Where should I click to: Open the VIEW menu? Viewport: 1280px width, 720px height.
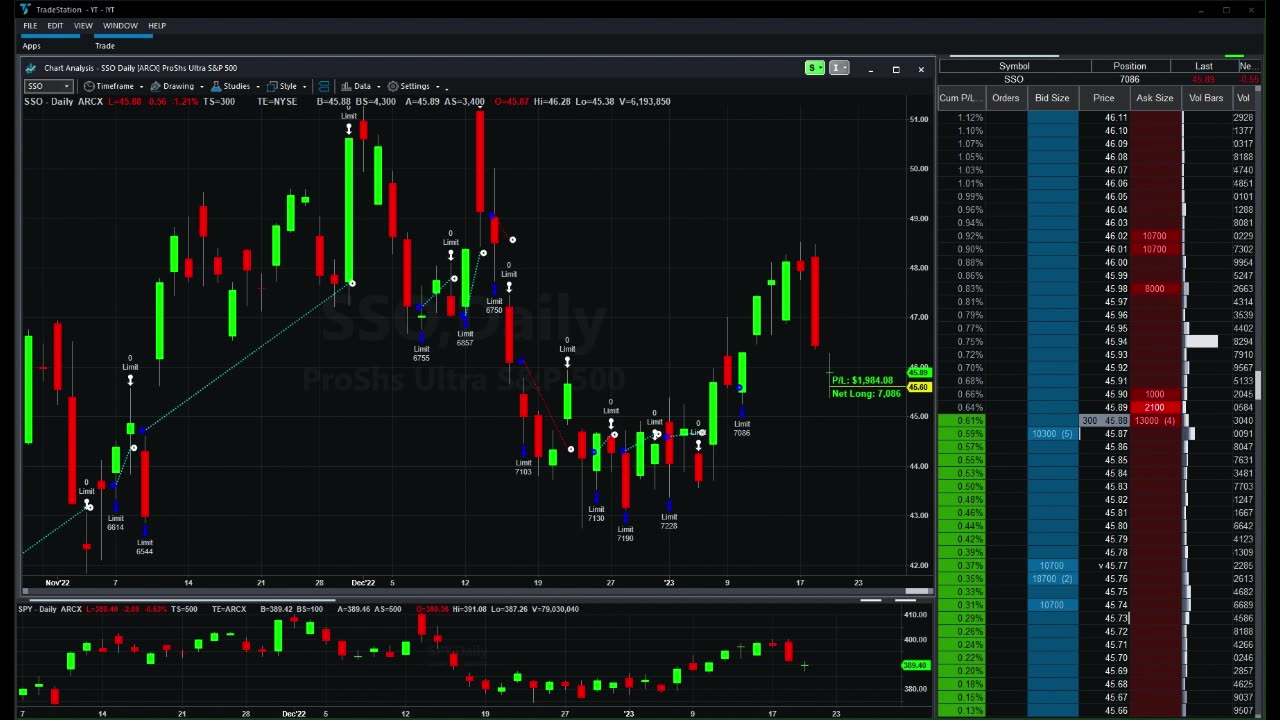click(83, 26)
